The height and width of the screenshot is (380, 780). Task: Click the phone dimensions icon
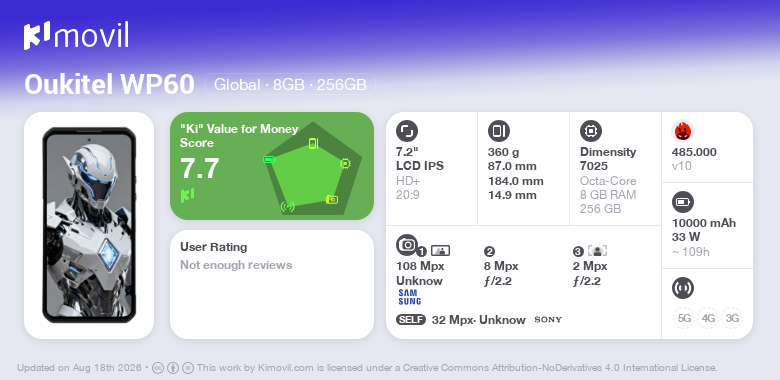point(499,131)
